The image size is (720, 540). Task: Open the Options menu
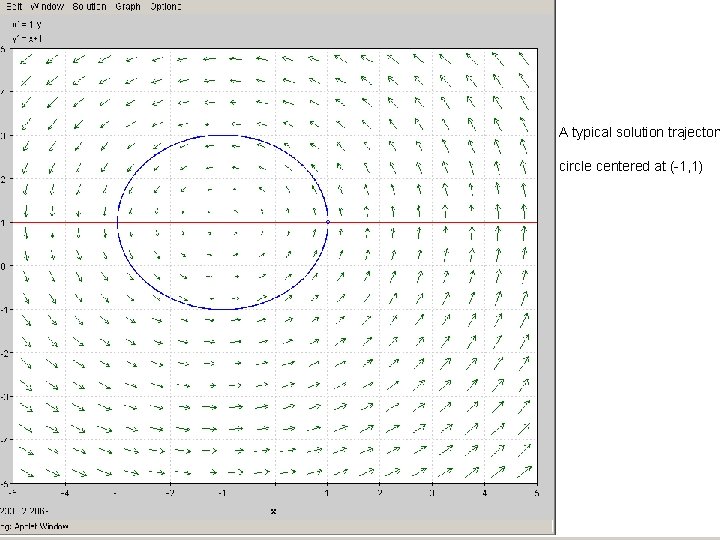point(166,6)
